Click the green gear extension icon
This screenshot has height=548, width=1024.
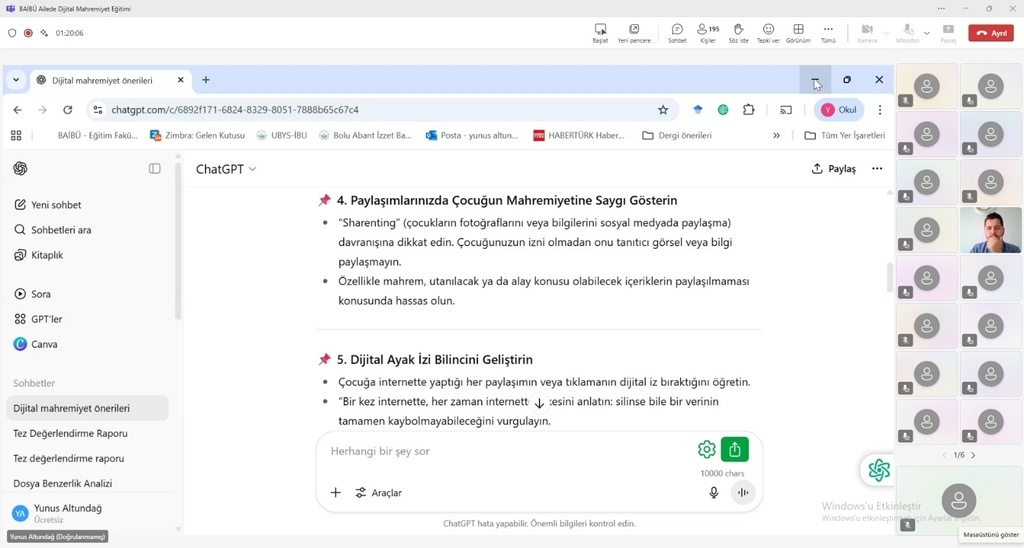pyautogui.click(x=706, y=449)
